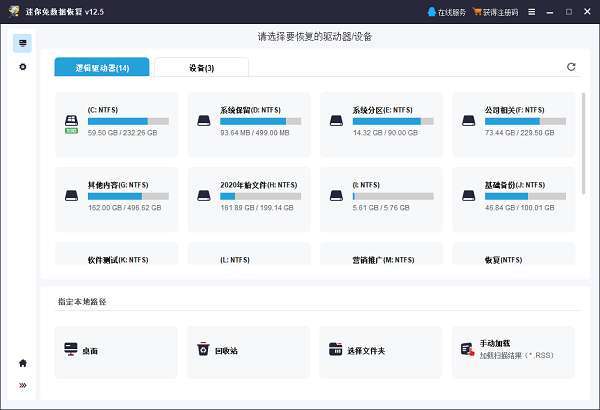600x410 pixels.
Task: Click the refresh drives icon
Action: 571,67
